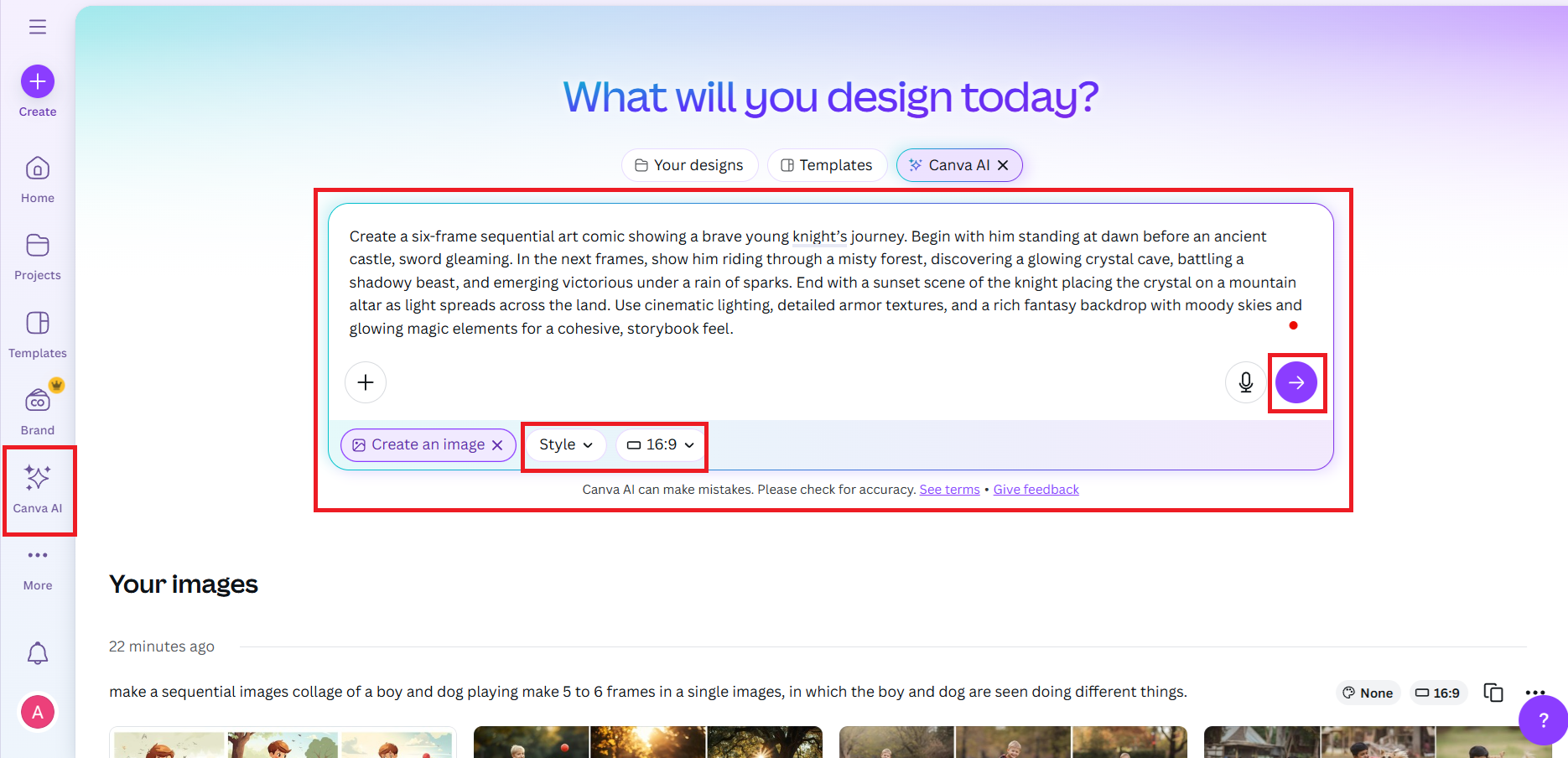Select the Home icon in the sidebar
This screenshot has width=1568, height=758.
point(37,169)
